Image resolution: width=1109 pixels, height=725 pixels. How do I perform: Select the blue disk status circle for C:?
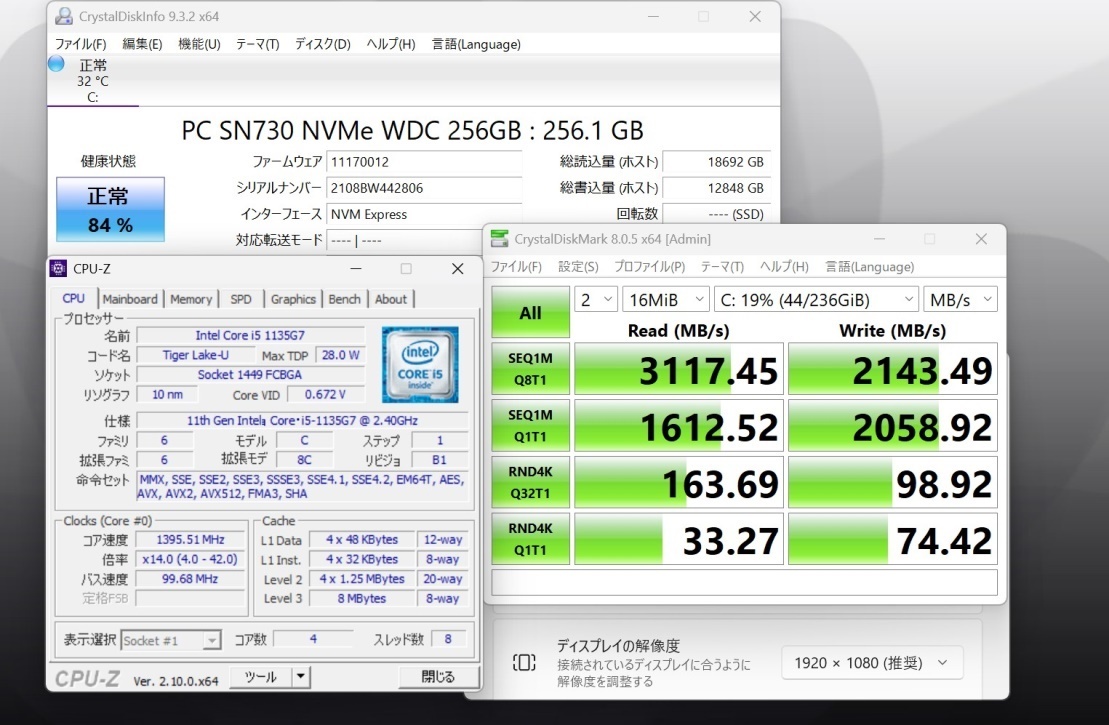click(57, 64)
